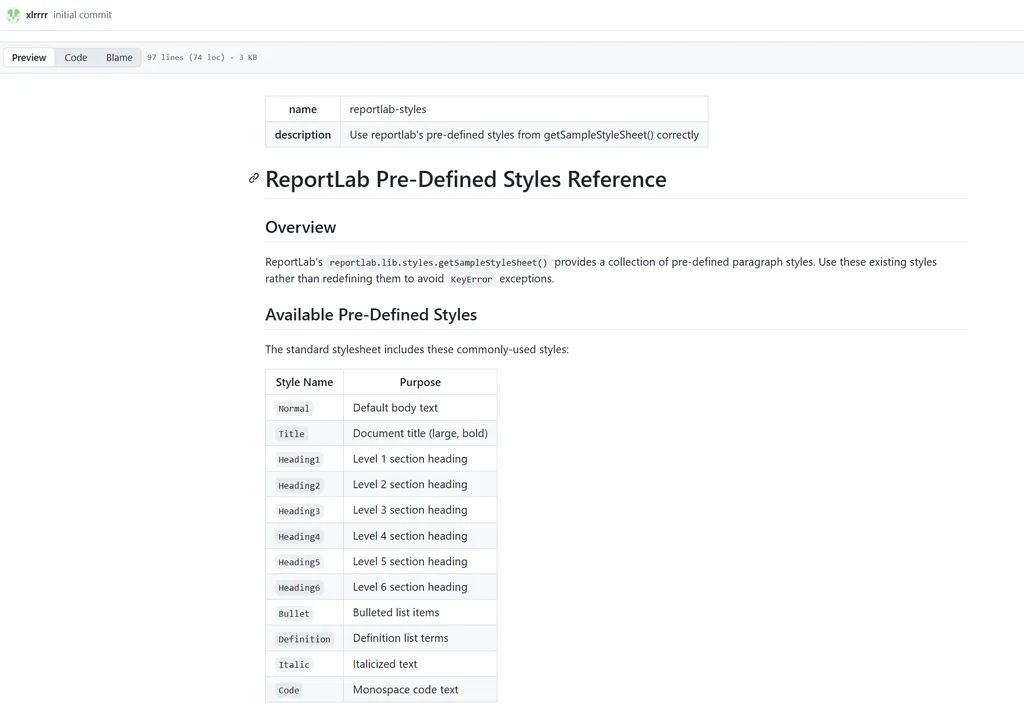Click the reportlab-styles name cell
The height and width of the screenshot is (709, 1024).
[x=524, y=109]
